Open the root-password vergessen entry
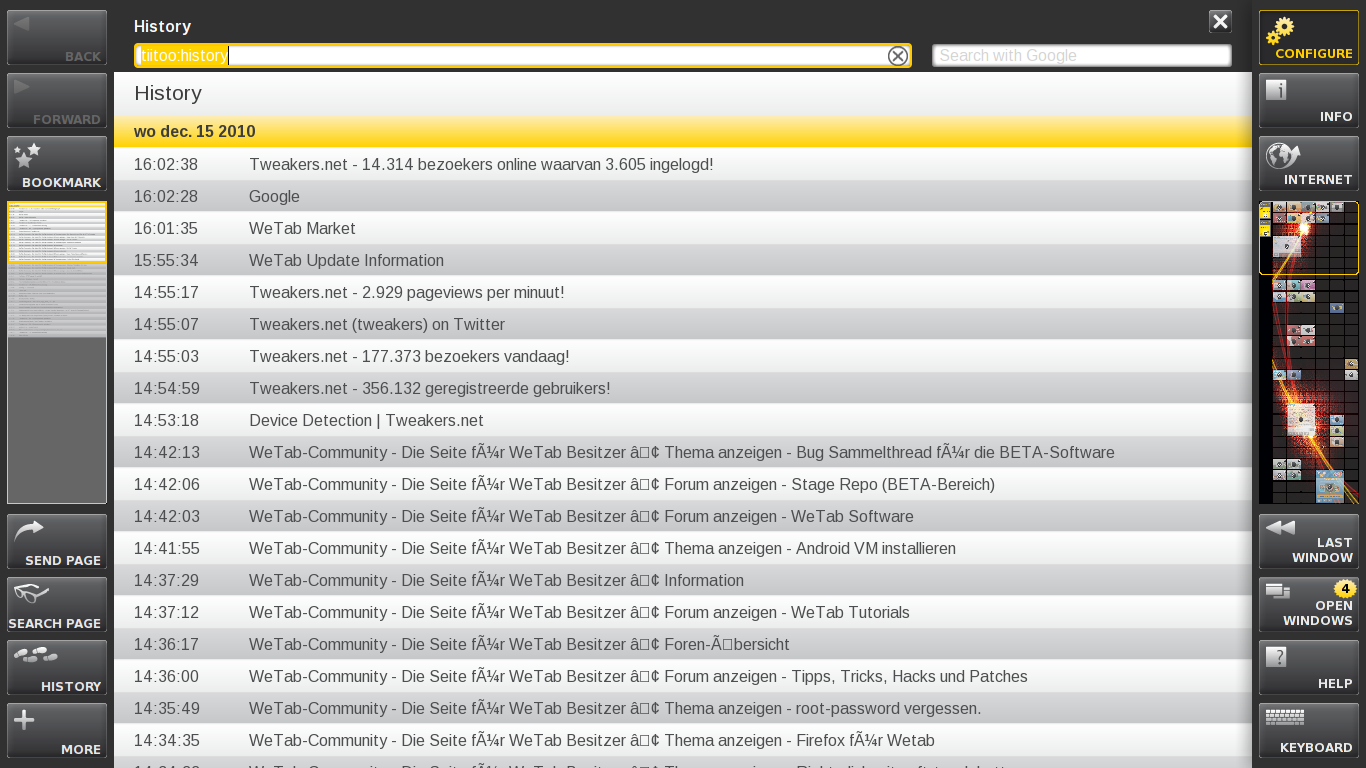Viewport: 1366px width, 768px height. pyautogui.click(x=683, y=709)
